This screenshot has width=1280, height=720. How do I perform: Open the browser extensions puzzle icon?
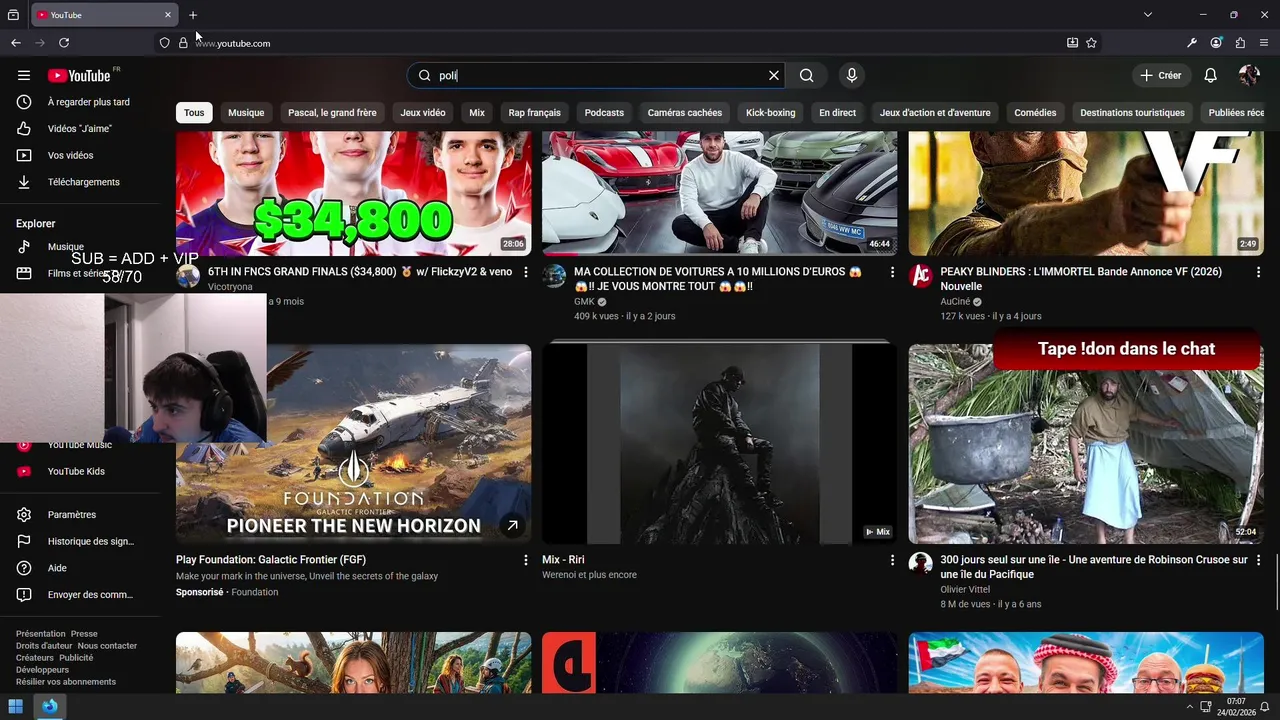1240,43
